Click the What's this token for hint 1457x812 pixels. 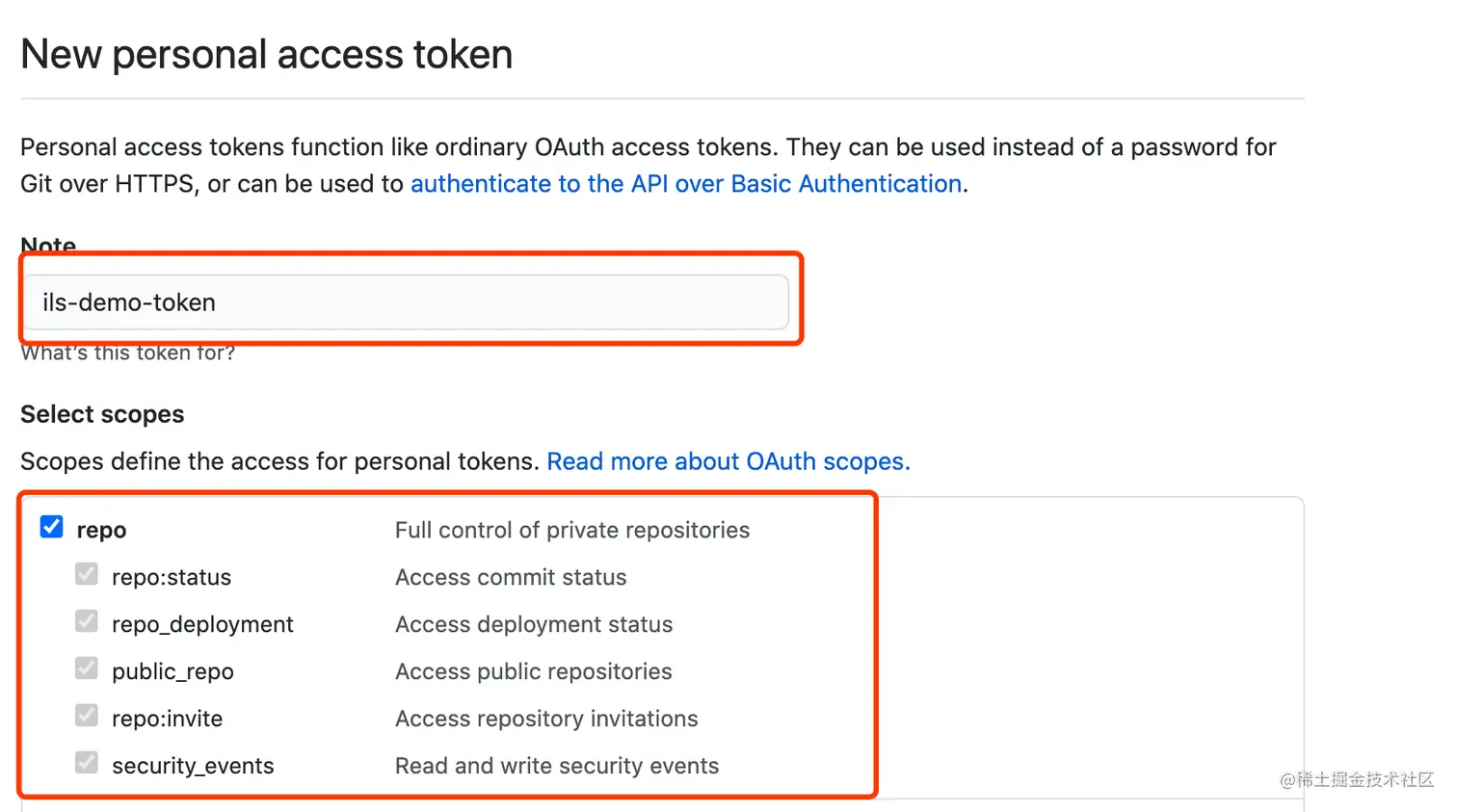127,354
